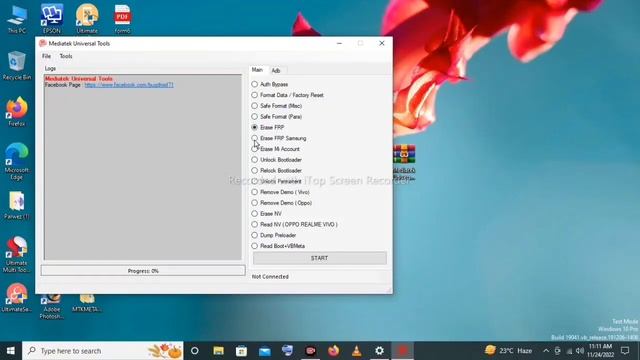Open the taskbar clock and date
Screen dimensions: 640x360
600,351
